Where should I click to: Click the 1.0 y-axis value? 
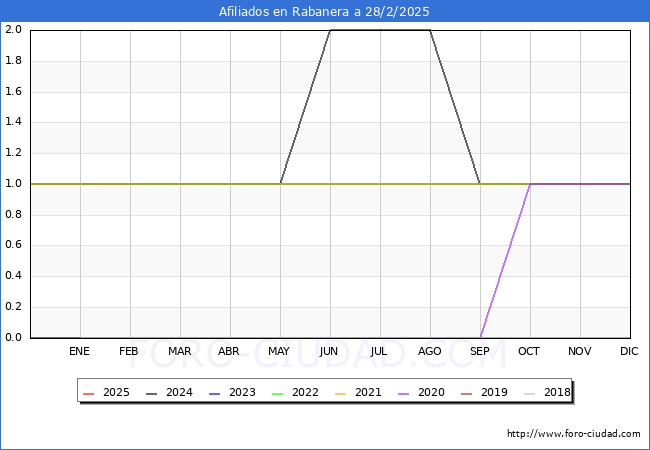click(13, 183)
